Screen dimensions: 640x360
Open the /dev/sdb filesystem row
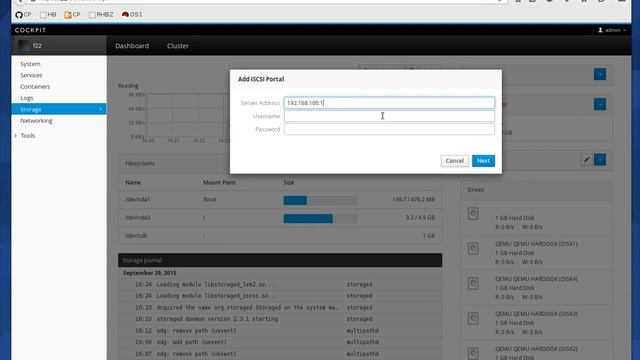280,236
